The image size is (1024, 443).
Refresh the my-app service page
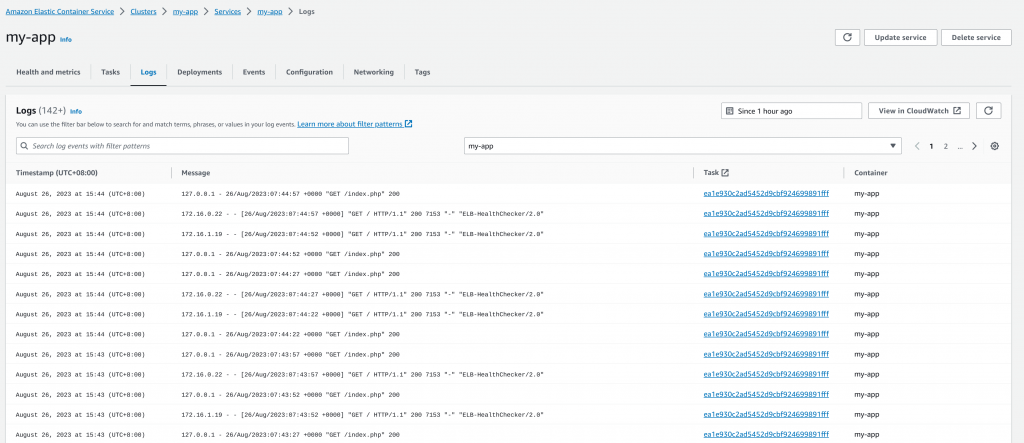[847, 37]
